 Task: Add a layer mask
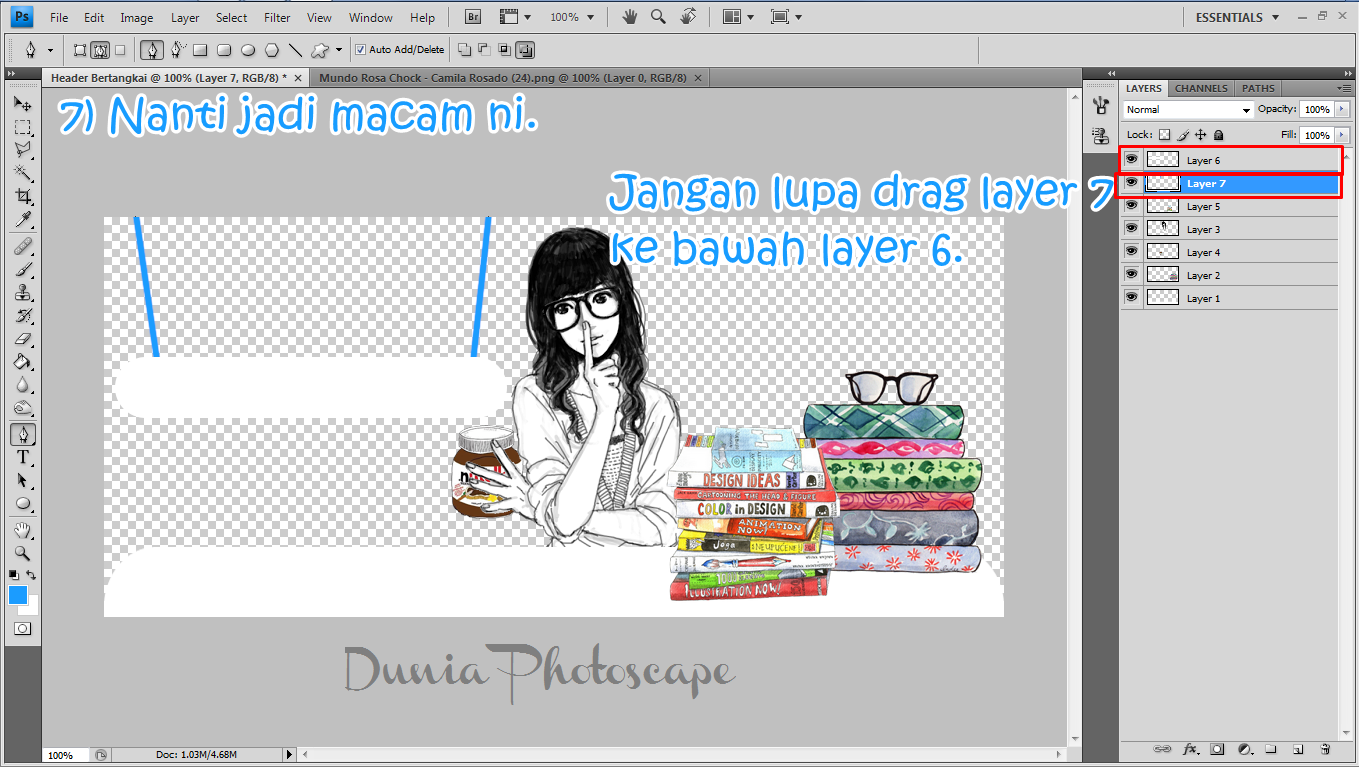[x=1217, y=748]
